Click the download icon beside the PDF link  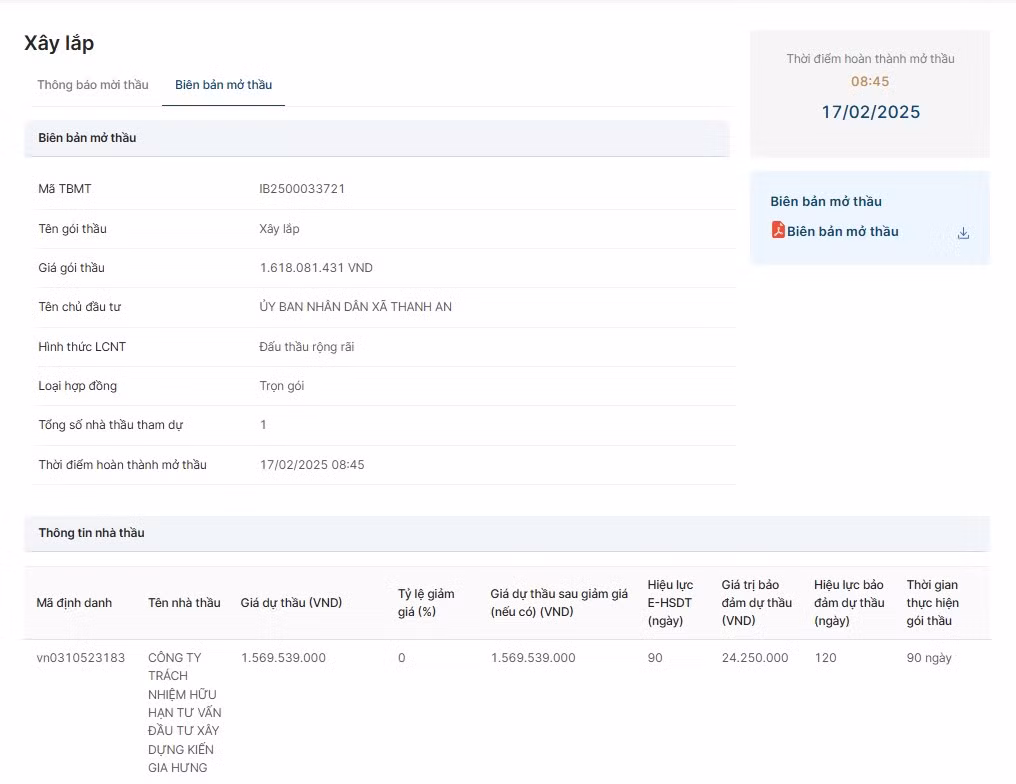[x=963, y=233]
